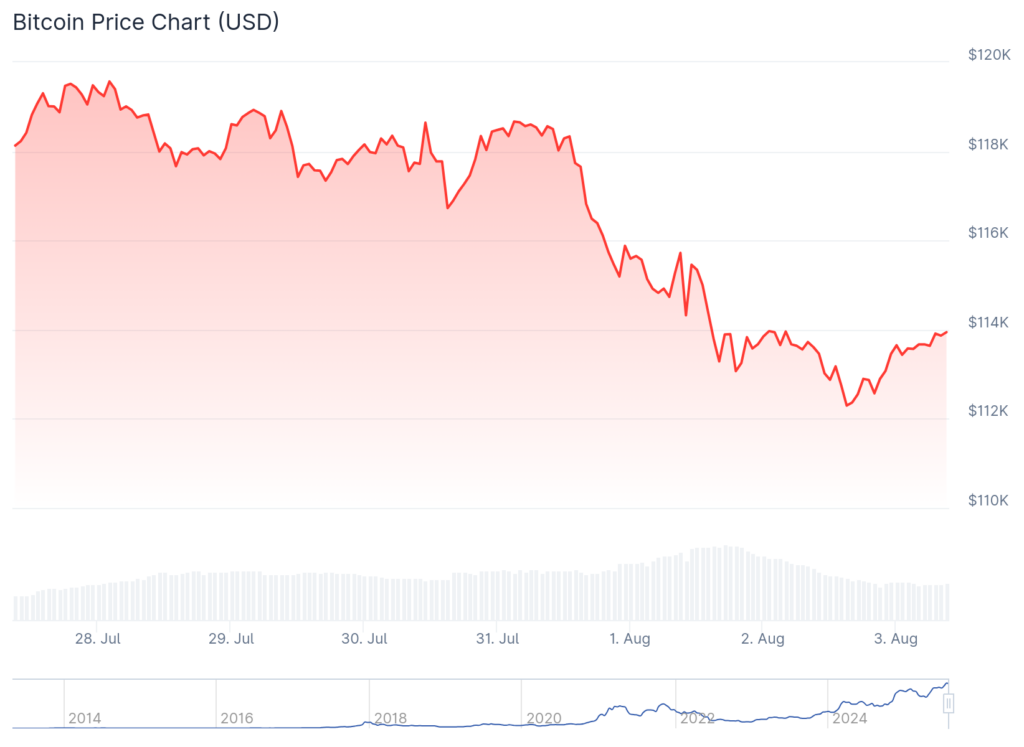
Task: Select the 31. Jul date label
Action: click(497, 638)
